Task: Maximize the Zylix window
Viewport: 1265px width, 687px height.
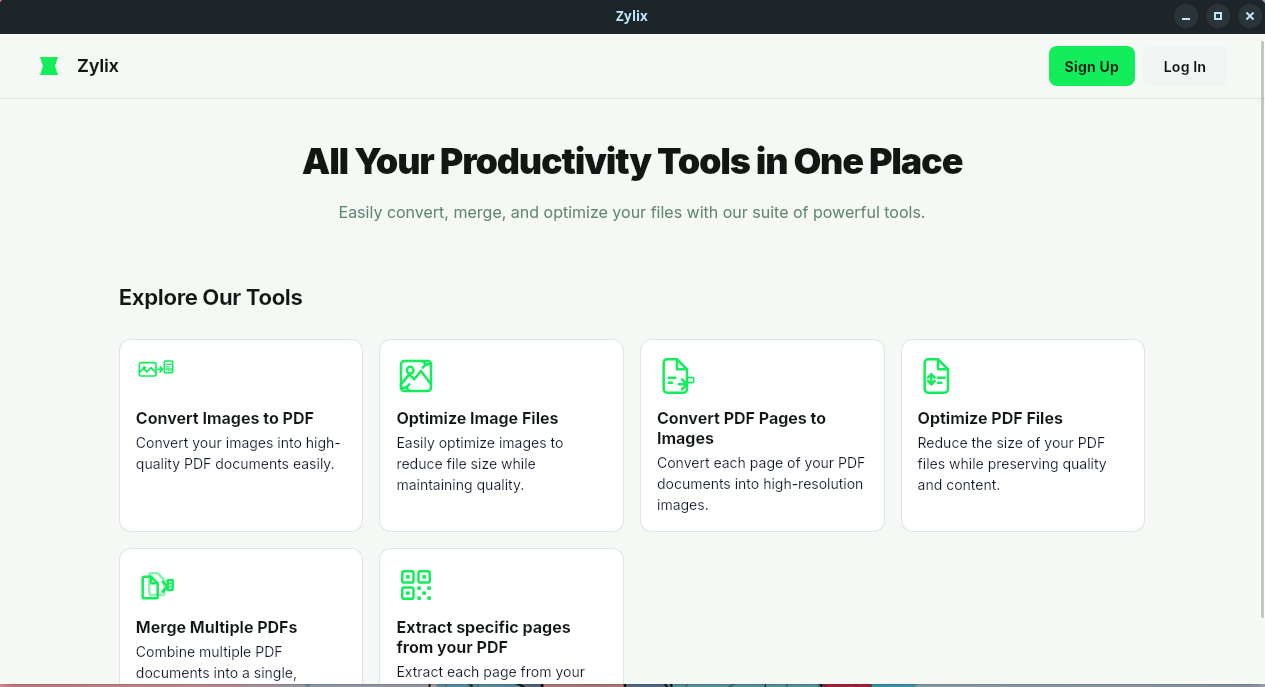Action: click(1218, 16)
